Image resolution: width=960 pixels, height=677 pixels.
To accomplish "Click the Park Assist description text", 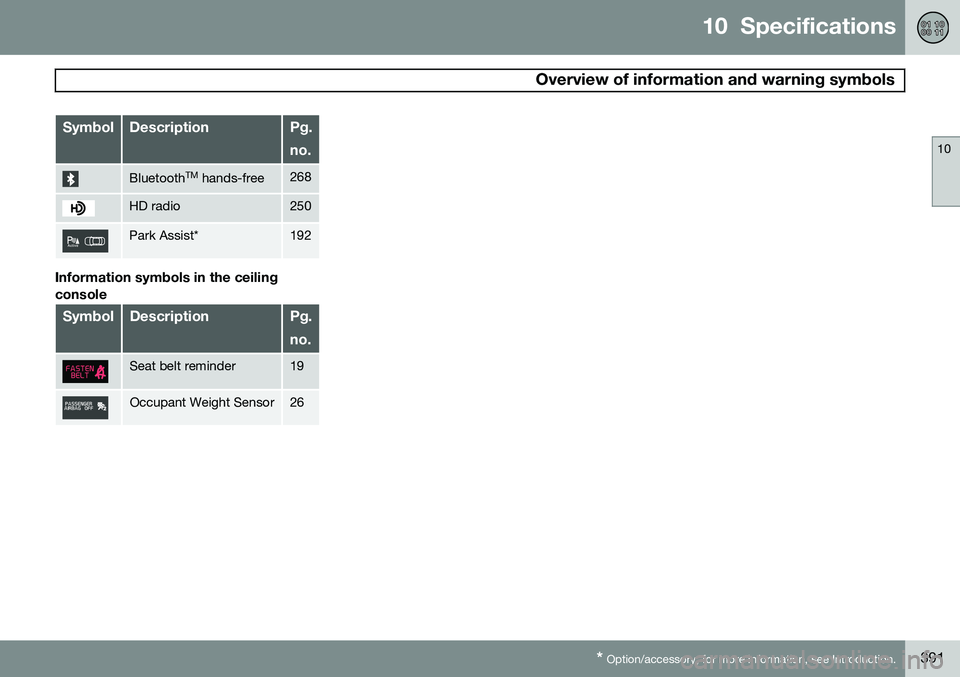I will tap(163, 236).
